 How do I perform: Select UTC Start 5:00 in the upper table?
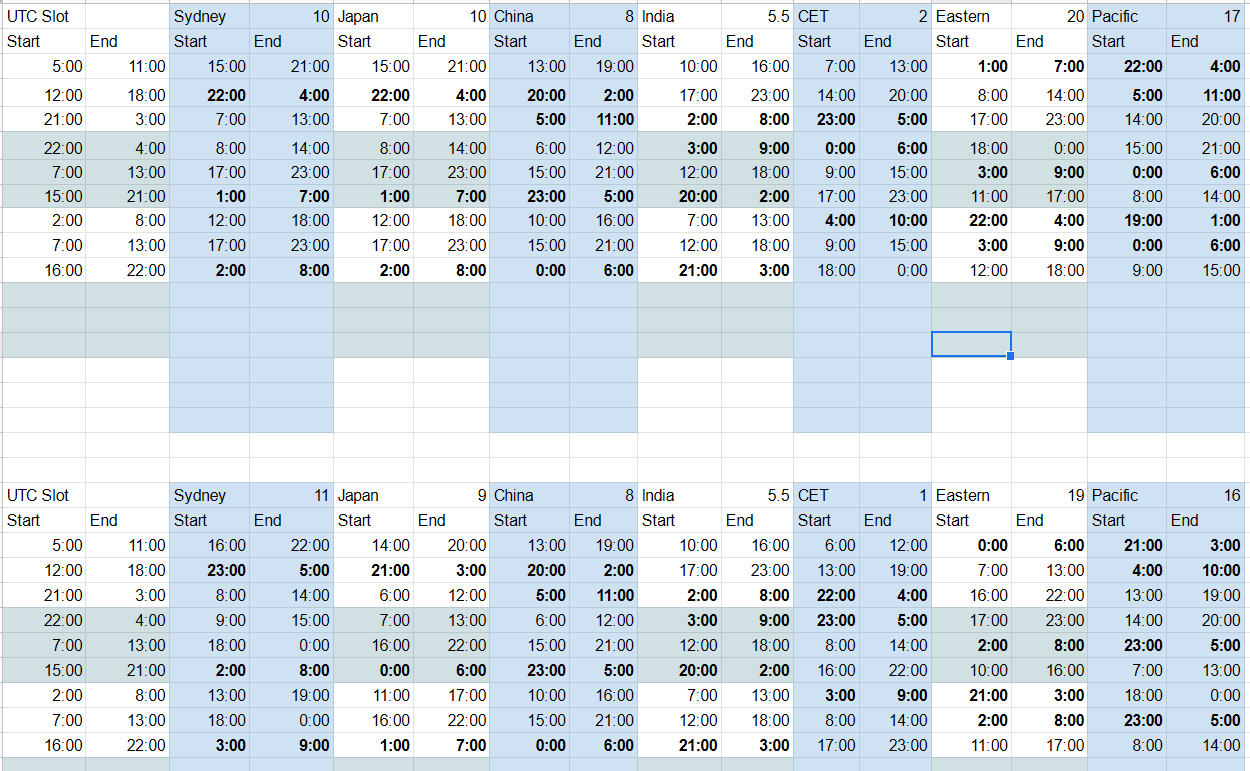43,66
